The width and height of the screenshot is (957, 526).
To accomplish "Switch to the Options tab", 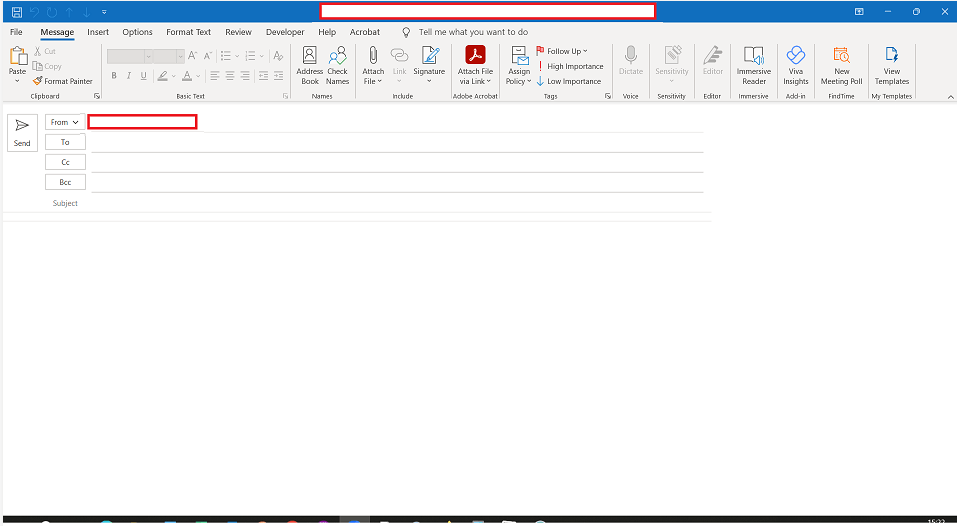I will 137,32.
